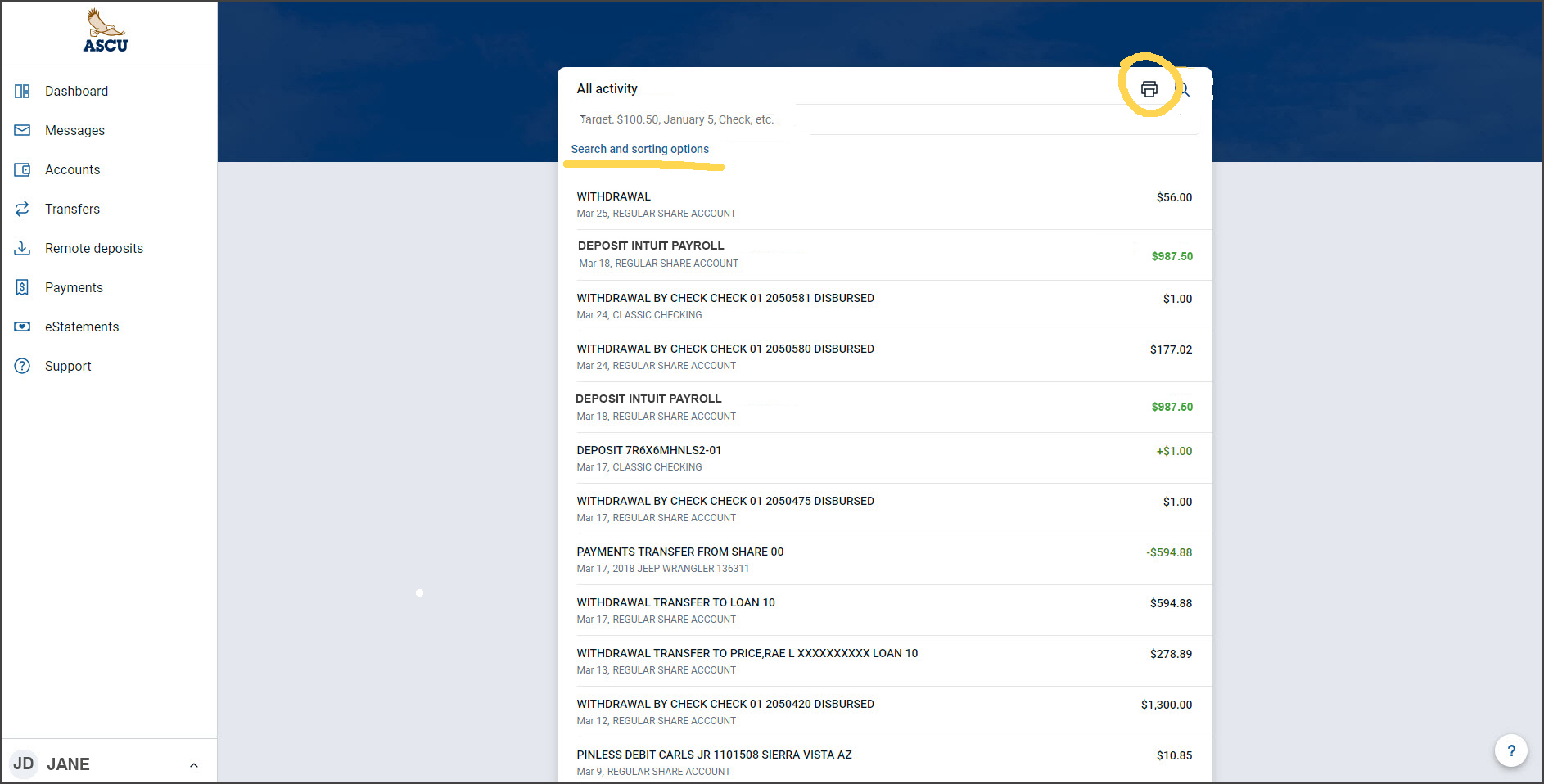1544x784 pixels.
Task: Open the help bubble button
Action: [x=1511, y=750]
